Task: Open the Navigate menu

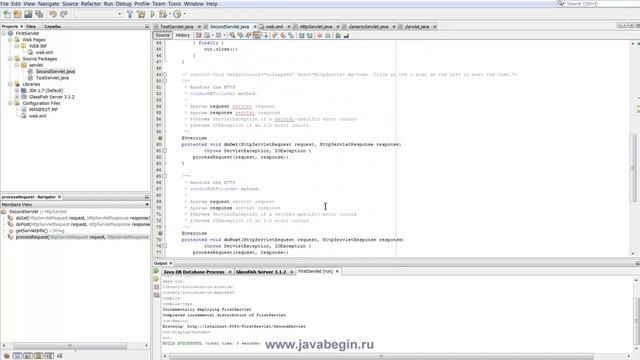Action: click(x=49, y=4)
